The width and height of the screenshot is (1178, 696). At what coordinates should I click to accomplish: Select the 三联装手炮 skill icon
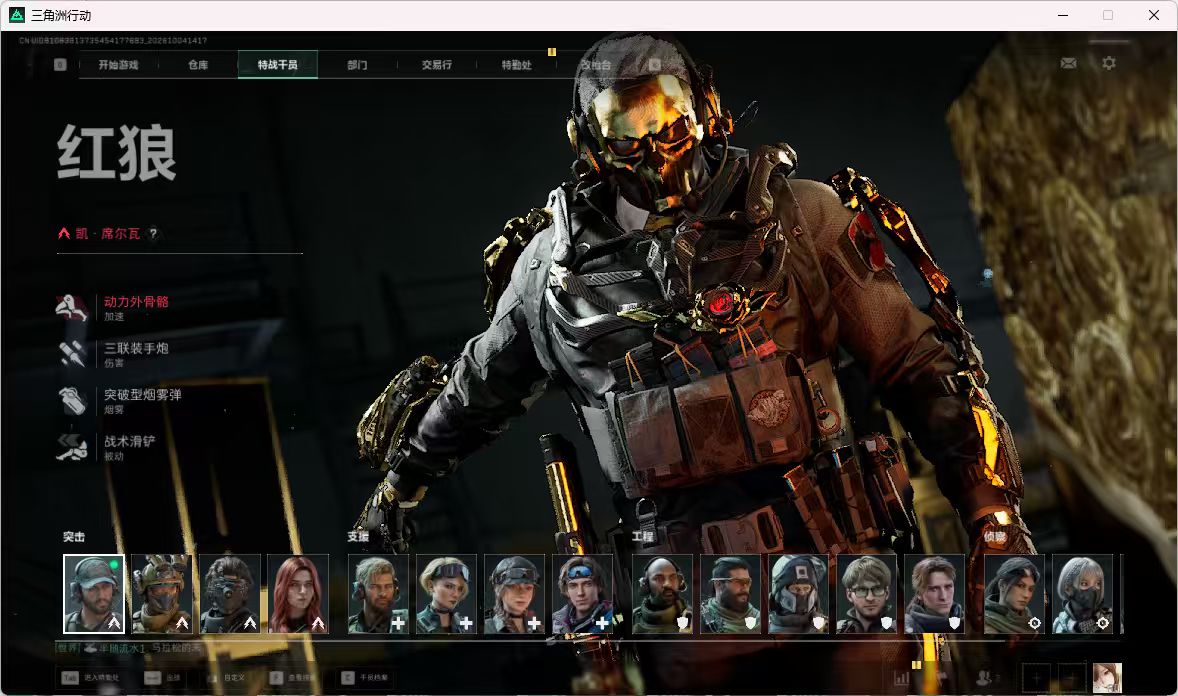(72, 354)
